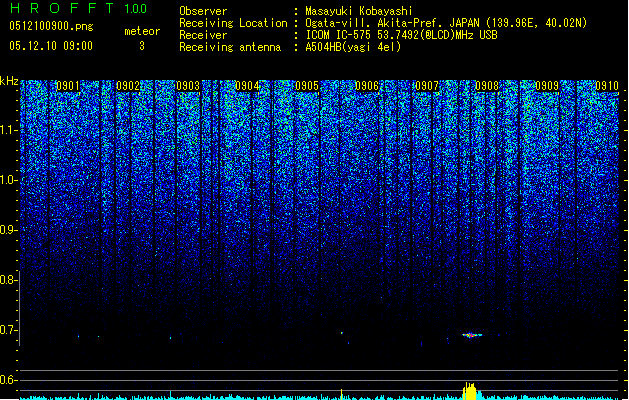Click the 1.0 frequency axis label

coord(8,180)
